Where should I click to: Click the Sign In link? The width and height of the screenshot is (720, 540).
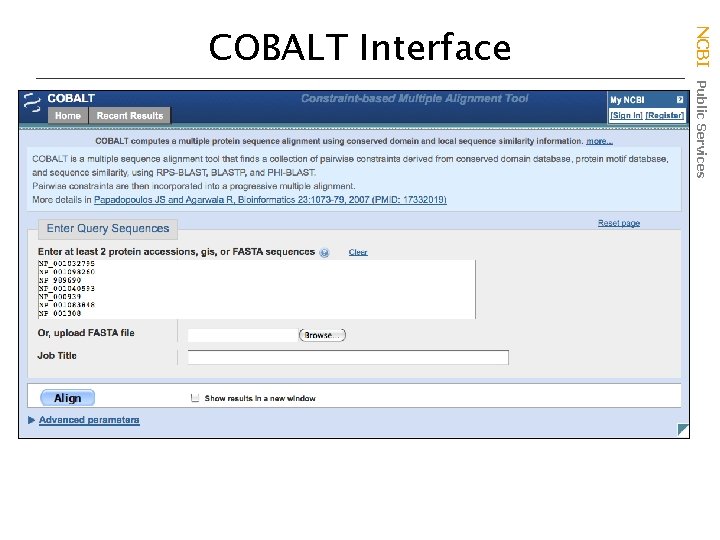point(626,115)
